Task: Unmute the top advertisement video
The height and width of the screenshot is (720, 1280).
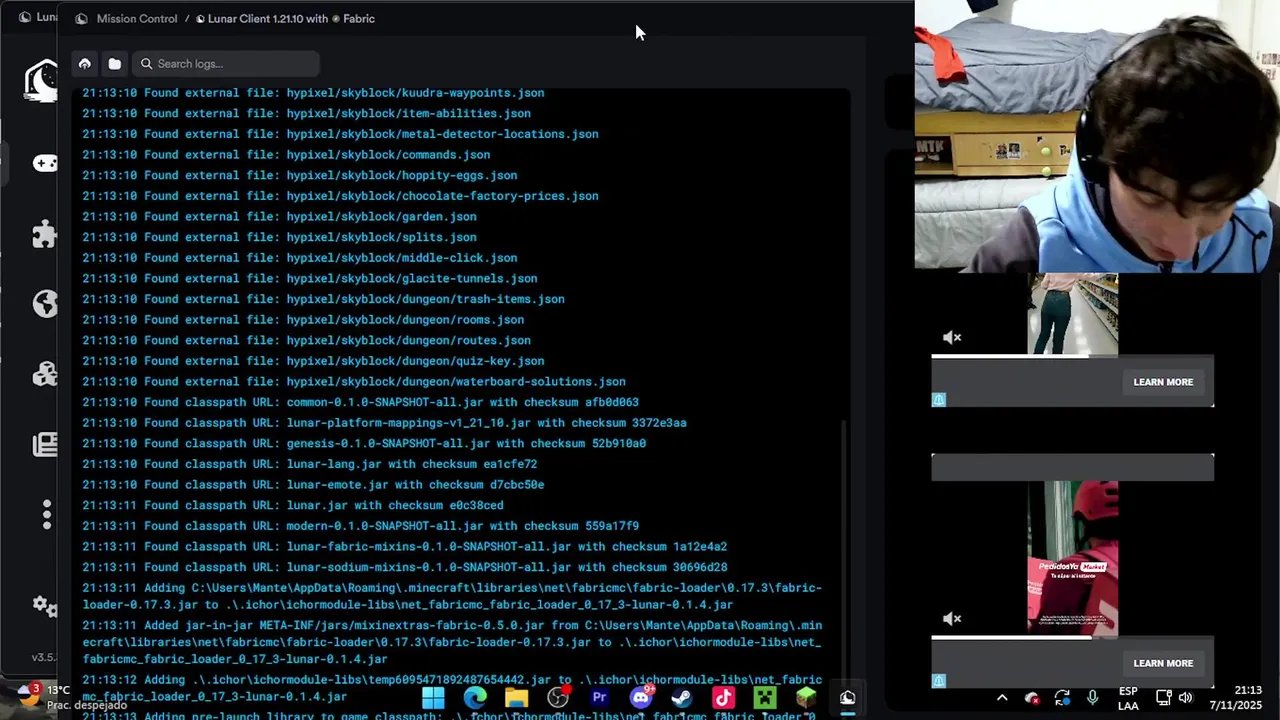Action: [x=952, y=338]
